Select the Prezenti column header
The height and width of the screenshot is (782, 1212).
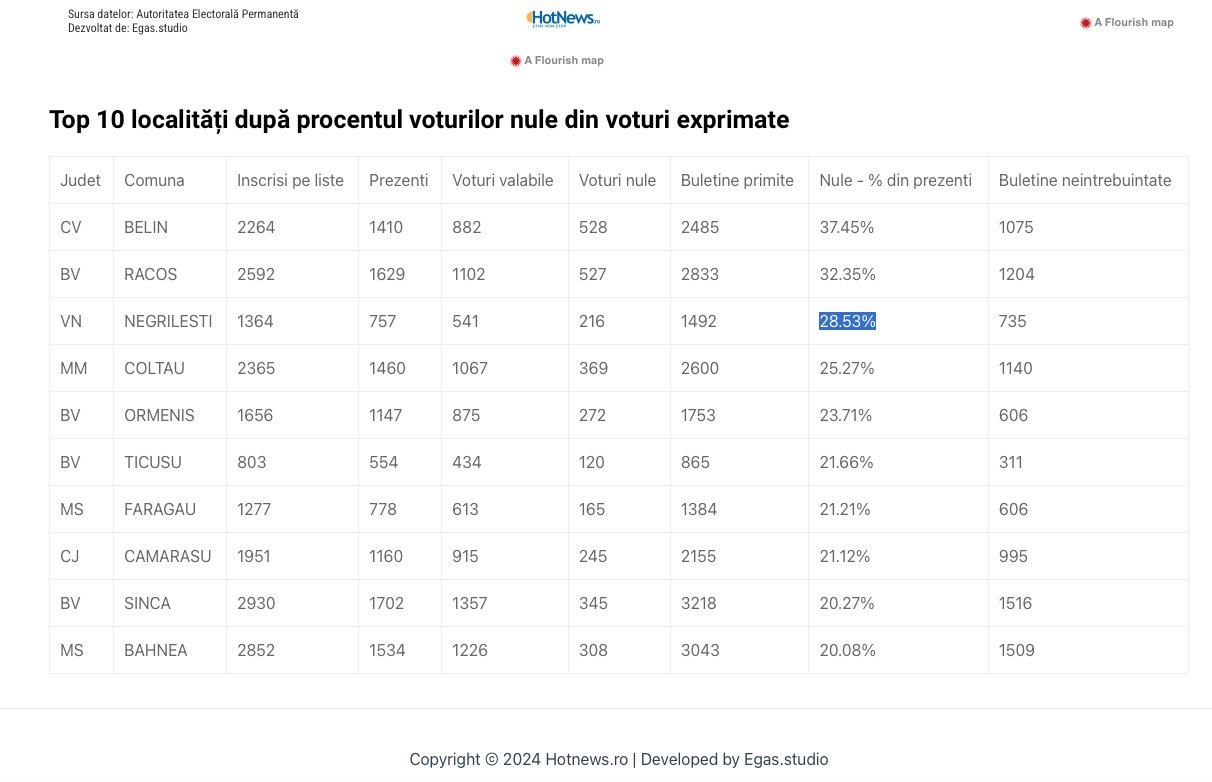point(398,180)
